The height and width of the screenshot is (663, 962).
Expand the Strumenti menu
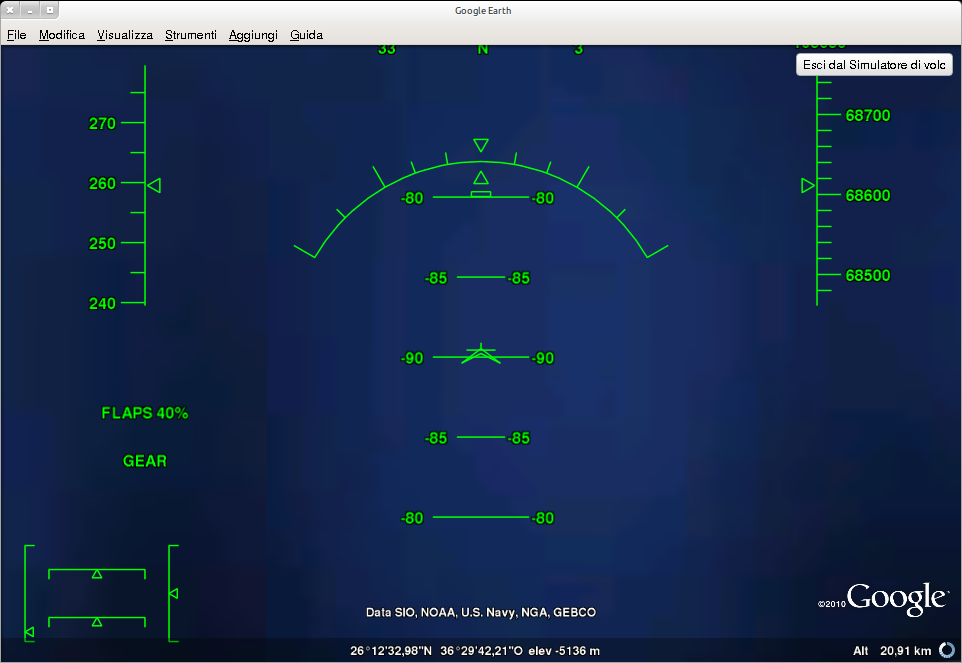(x=190, y=35)
